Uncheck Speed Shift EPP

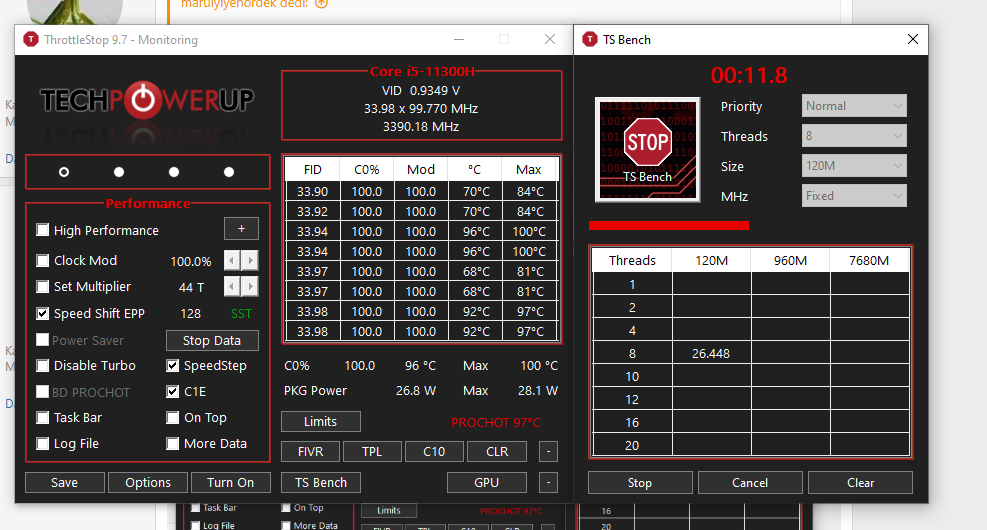(x=42, y=313)
